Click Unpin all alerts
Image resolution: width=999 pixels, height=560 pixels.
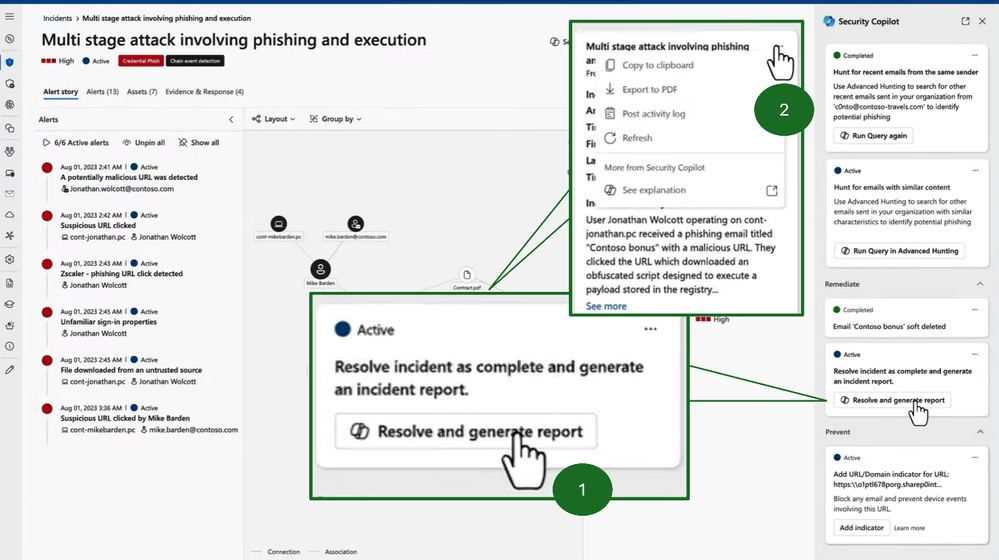(x=143, y=143)
